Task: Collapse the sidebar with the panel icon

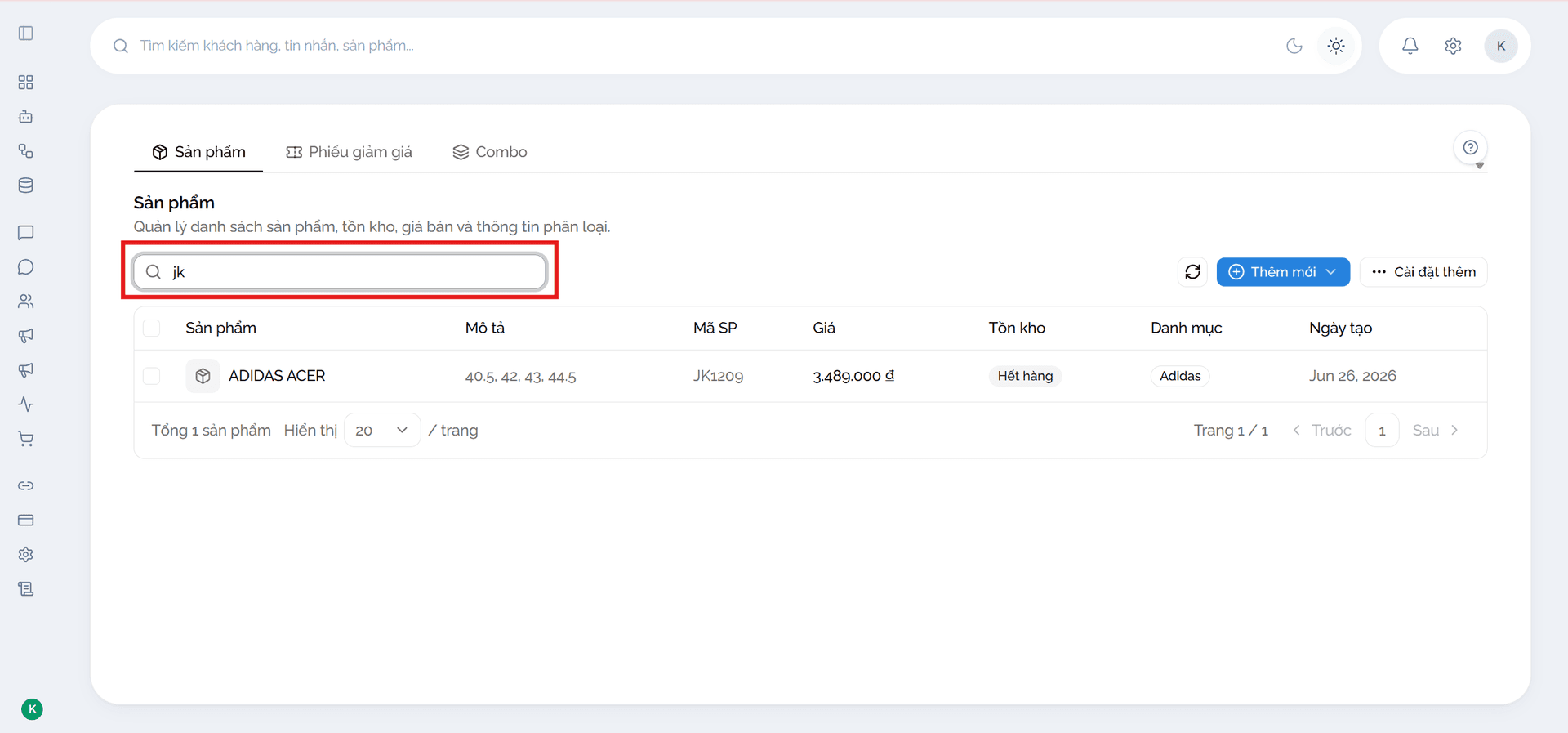Action: click(26, 34)
